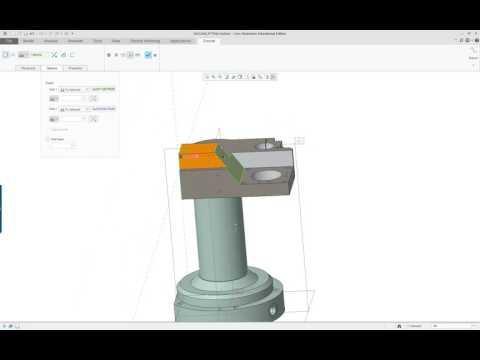Switch to the View ribbon tab

116,41
